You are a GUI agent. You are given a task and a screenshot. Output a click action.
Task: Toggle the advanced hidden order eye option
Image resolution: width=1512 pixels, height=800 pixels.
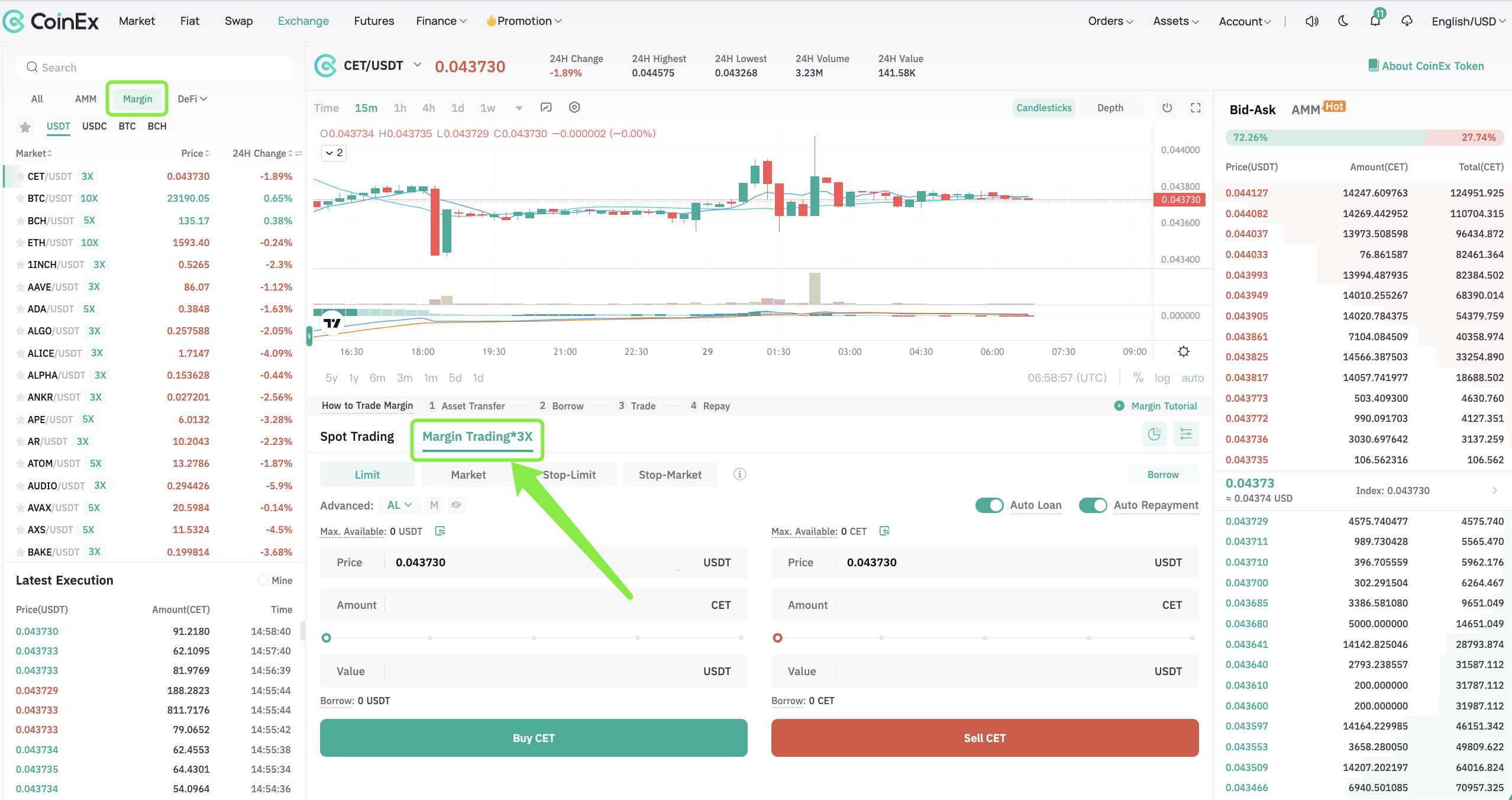[456, 505]
